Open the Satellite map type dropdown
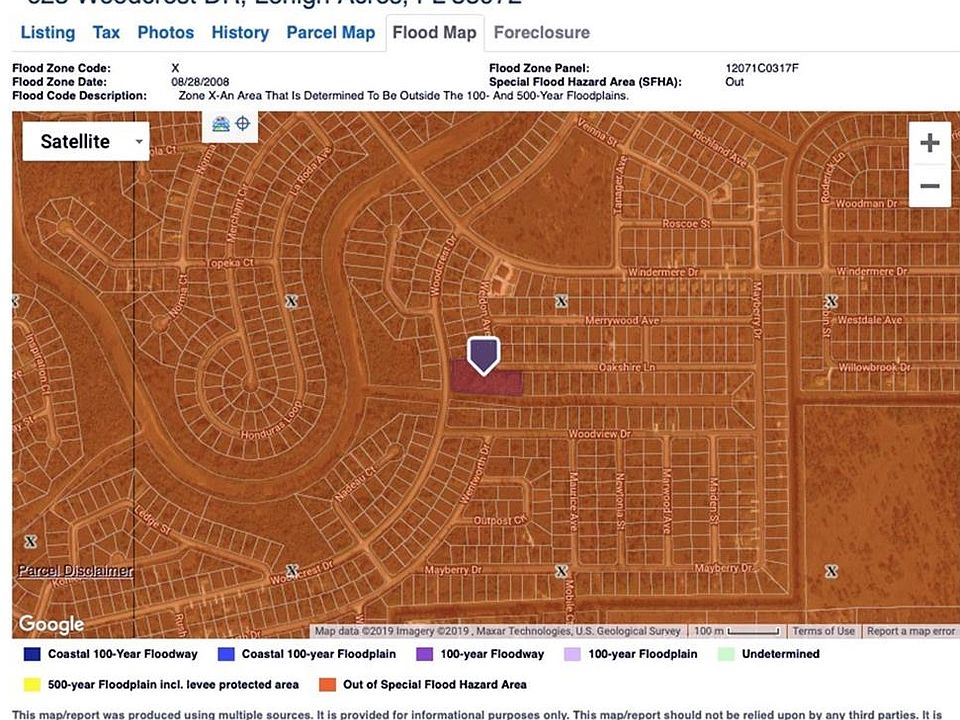This screenshot has width=960, height=720. (x=86, y=141)
